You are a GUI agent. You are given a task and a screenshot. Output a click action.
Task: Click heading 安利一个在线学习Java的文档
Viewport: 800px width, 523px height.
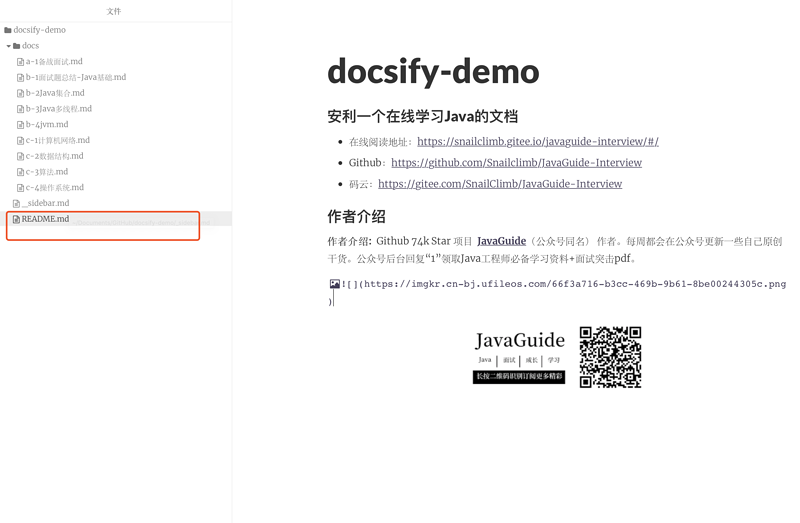click(x=422, y=117)
